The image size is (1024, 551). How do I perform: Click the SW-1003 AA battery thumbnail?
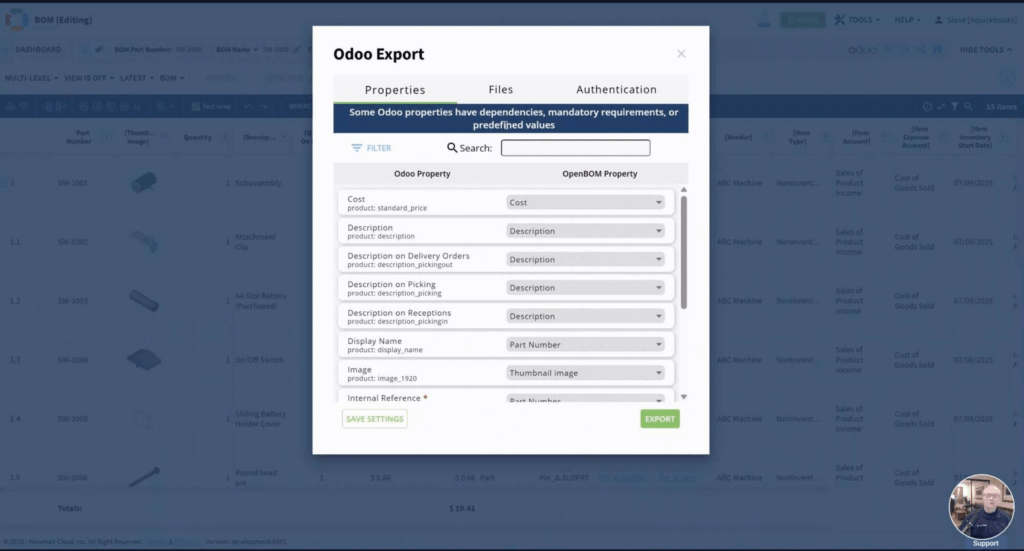(x=144, y=301)
